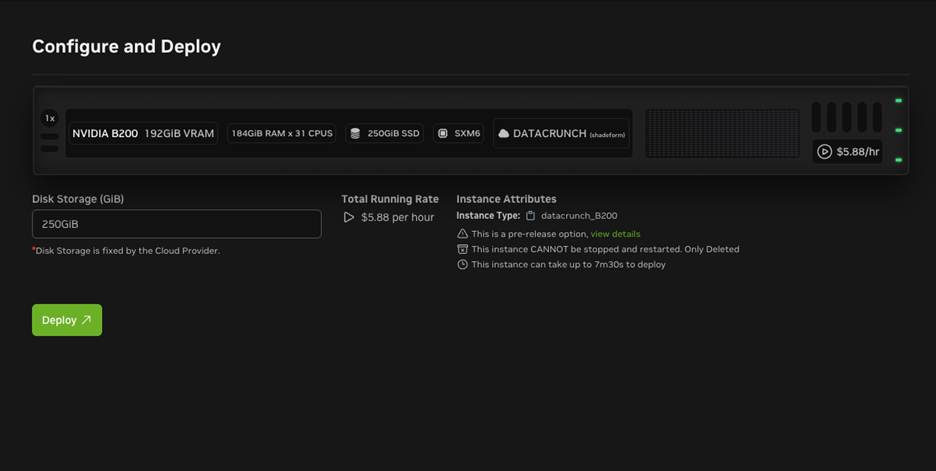Click the Configure and Deploy heading

coord(127,47)
